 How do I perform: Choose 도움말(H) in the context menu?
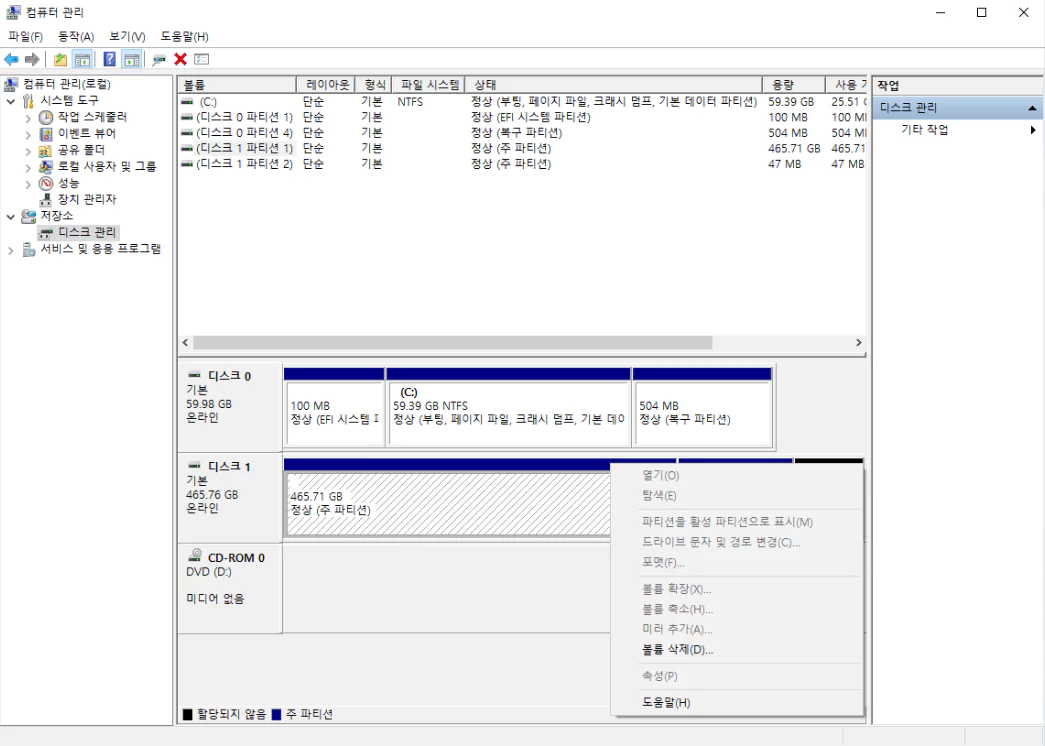pyautogui.click(x=737, y=703)
